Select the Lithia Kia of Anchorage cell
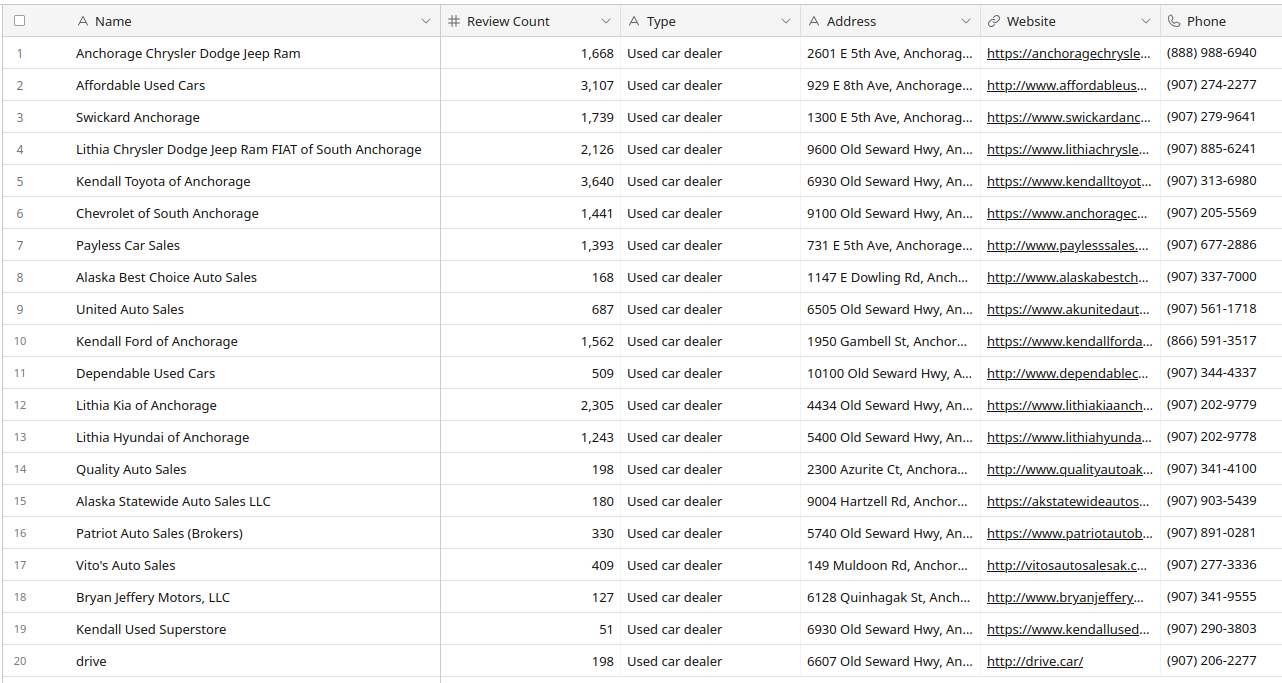The image size is (1282, 683). click(x=255, y=405)
